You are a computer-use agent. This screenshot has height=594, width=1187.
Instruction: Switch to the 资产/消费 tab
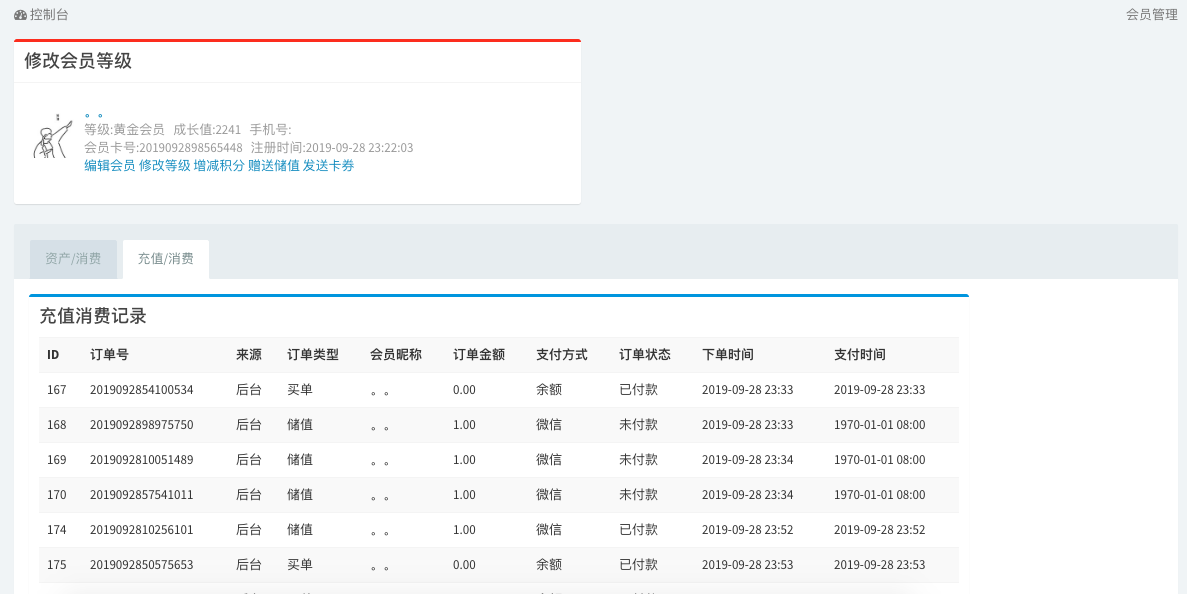(x=73, y=259)
